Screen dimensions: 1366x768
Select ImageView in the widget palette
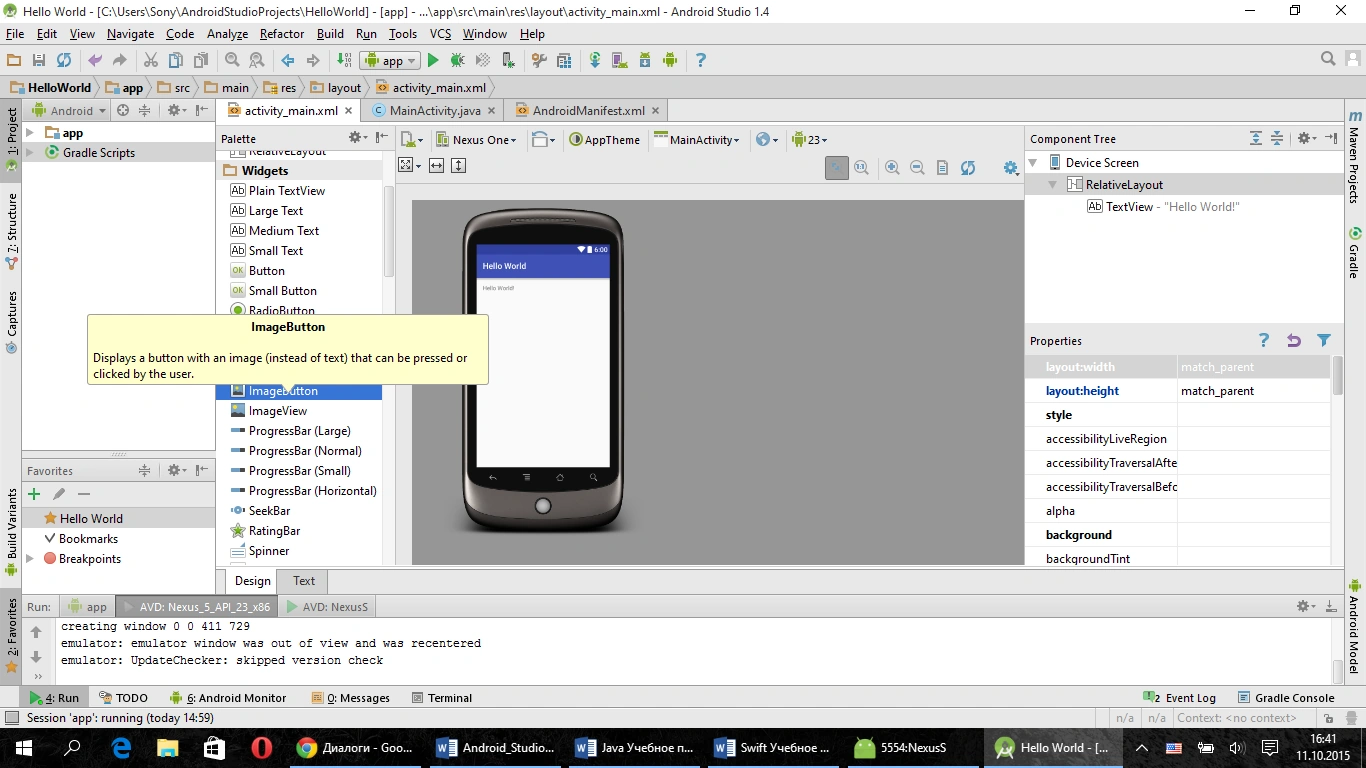pos(277,411)
